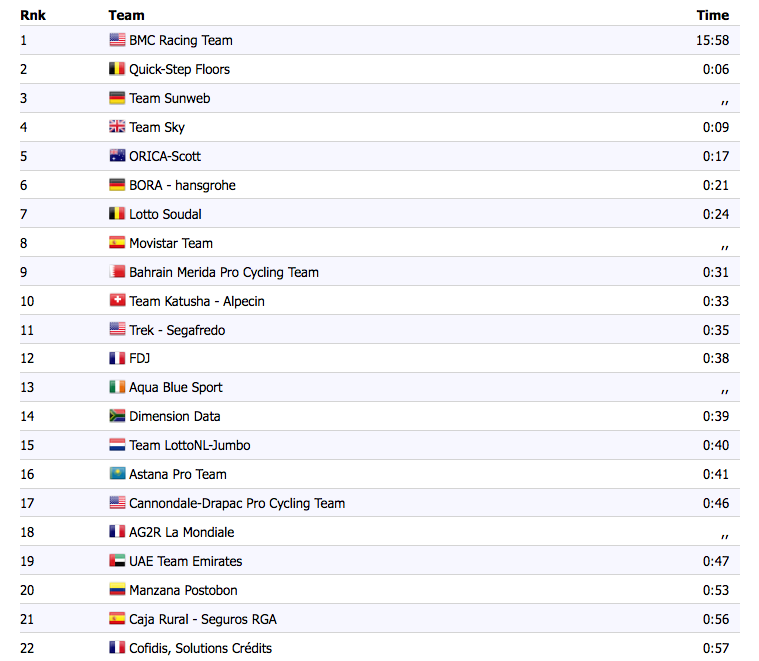Click the Australian flag next to ORICA-Scott
The width and height of the screenshot is (759, 661).
pyautogui.click(x=117, y=157)
